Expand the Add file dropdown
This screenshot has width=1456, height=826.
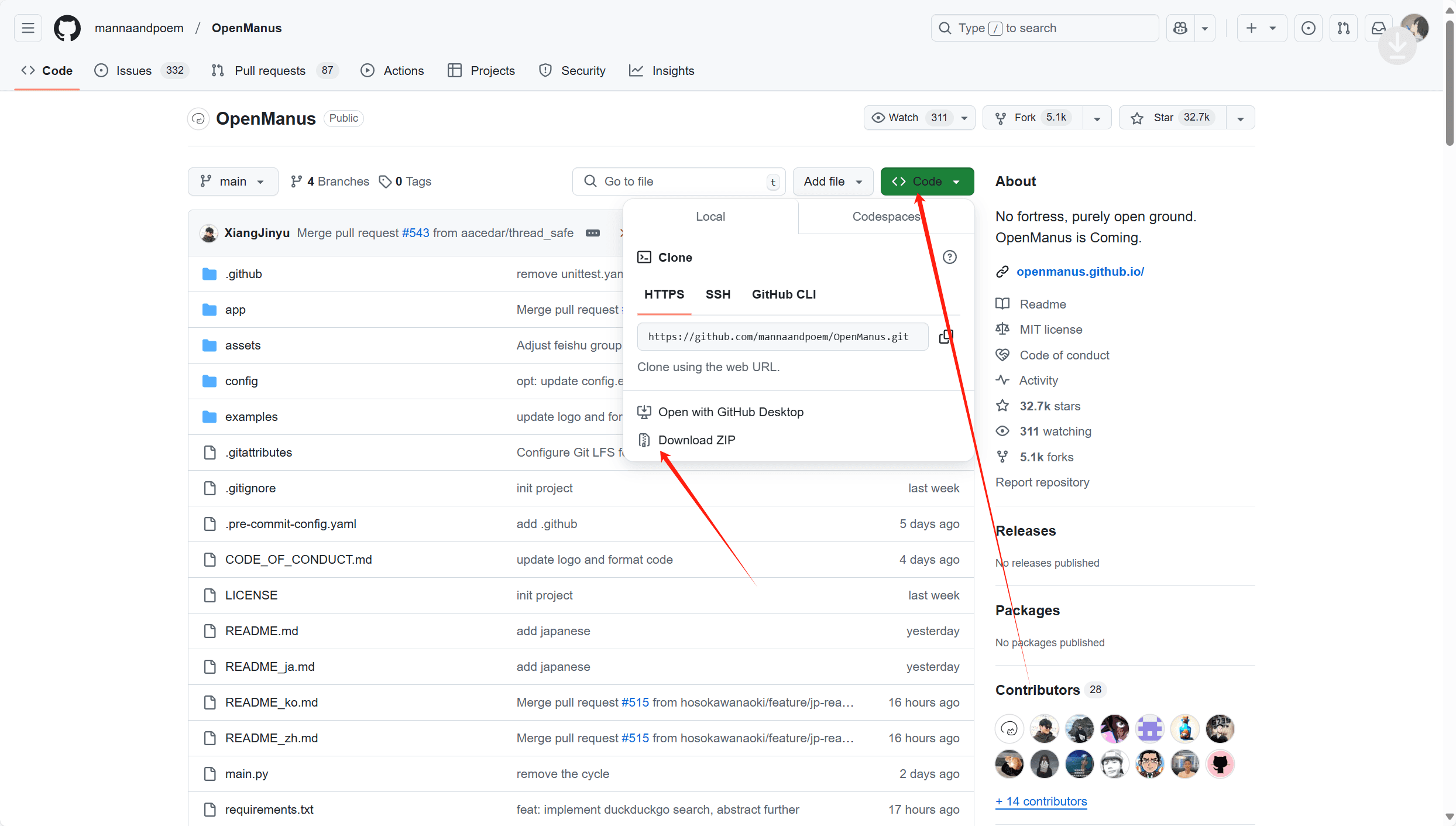point(833,181)
